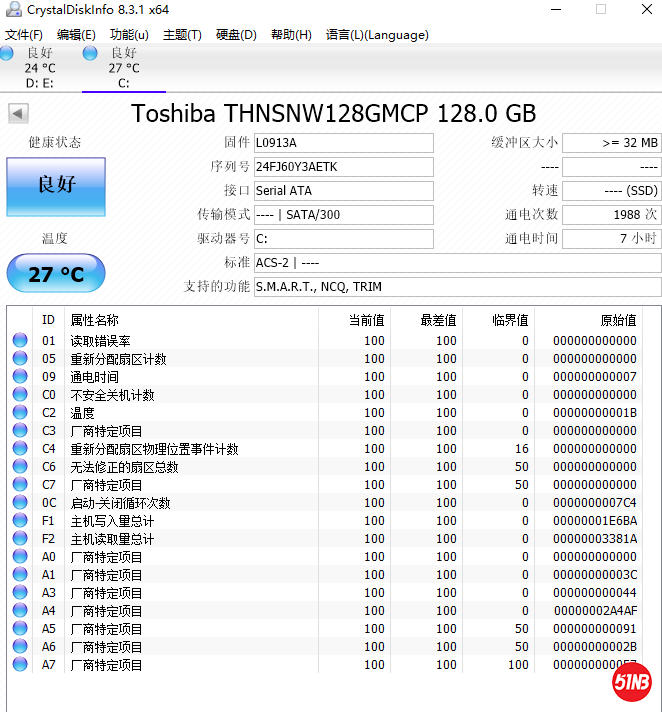
Task: Select the D: E: disk tab
Action: tap(40, 68)
